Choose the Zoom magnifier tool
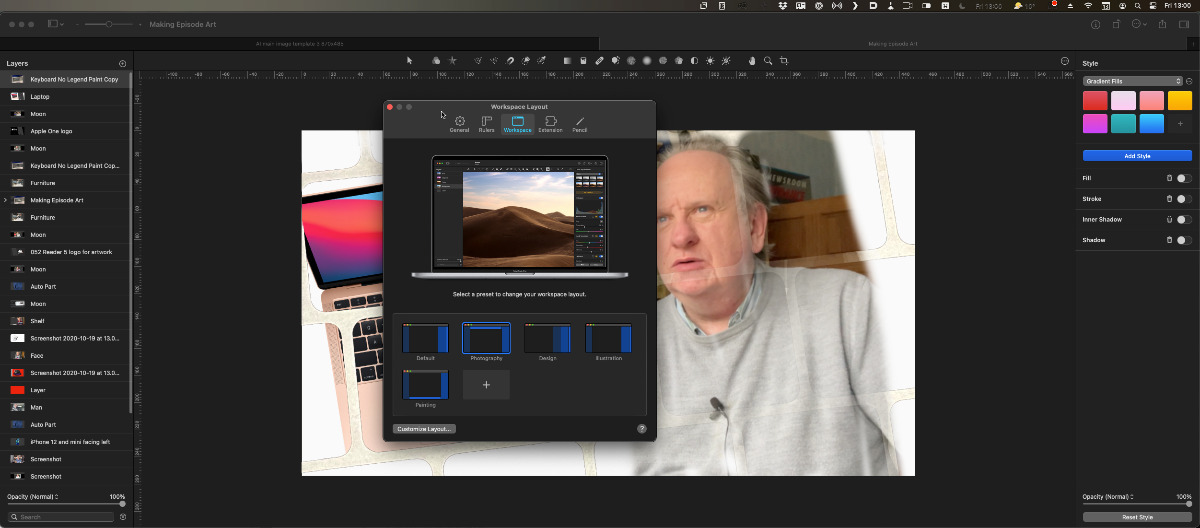 click(x=768, y=60)
